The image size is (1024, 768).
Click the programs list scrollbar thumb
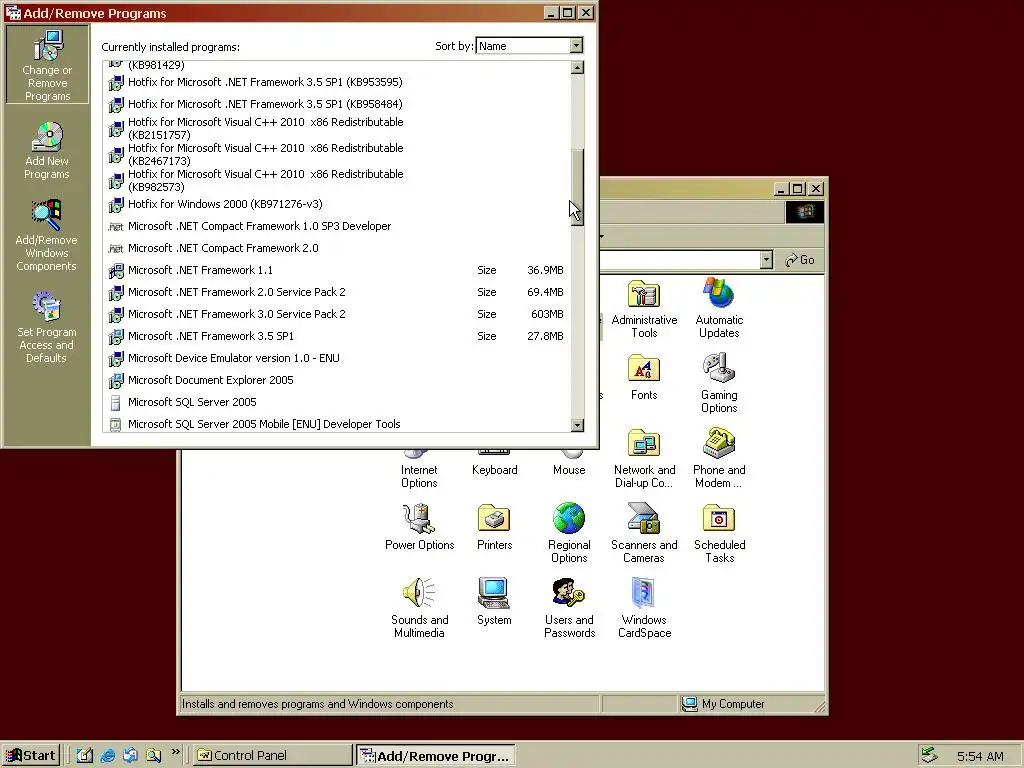point(577,187)
